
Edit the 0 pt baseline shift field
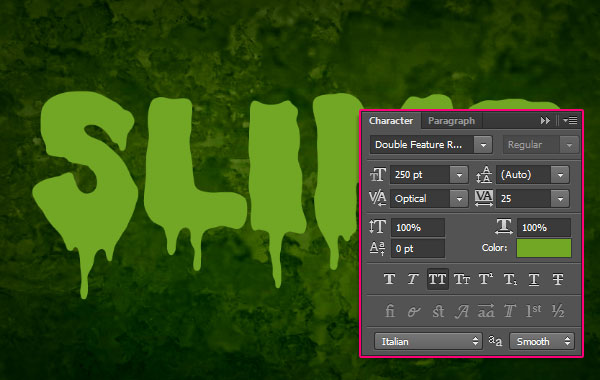coord(417,249)
